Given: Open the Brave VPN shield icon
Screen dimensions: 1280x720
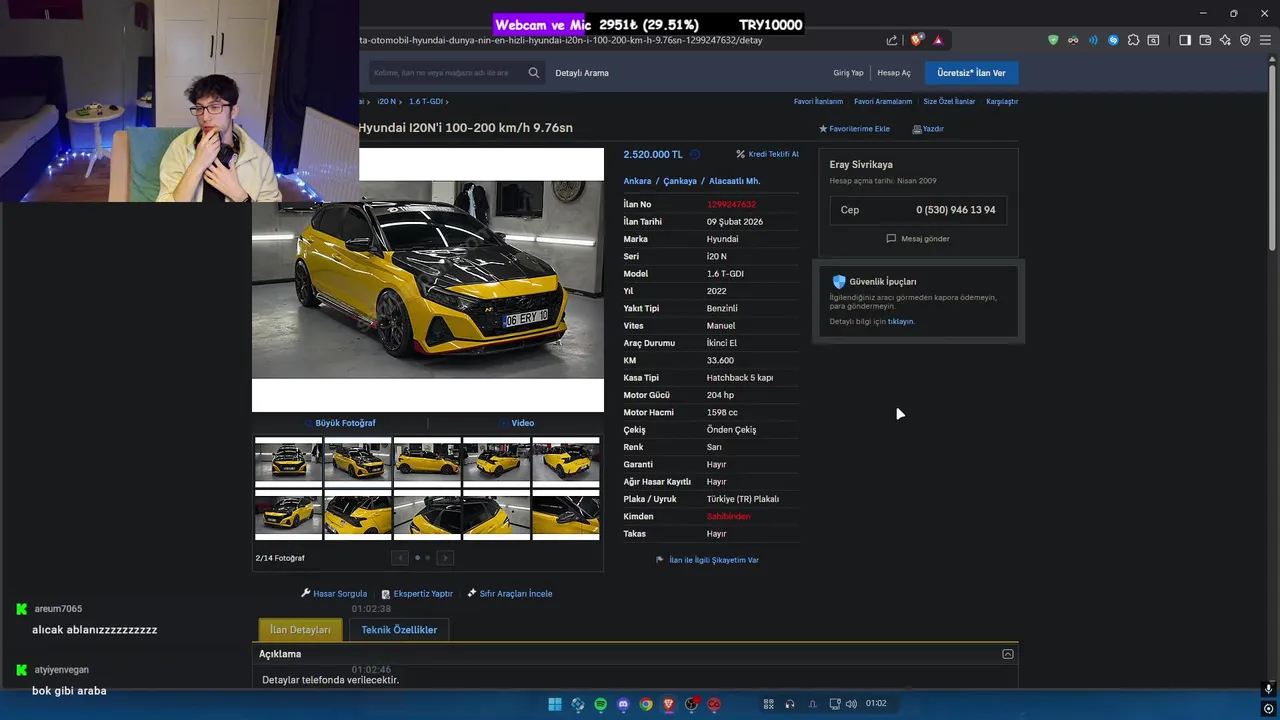Looking at the screenshot, I should pyautogui.click(x=1245, y=40).
